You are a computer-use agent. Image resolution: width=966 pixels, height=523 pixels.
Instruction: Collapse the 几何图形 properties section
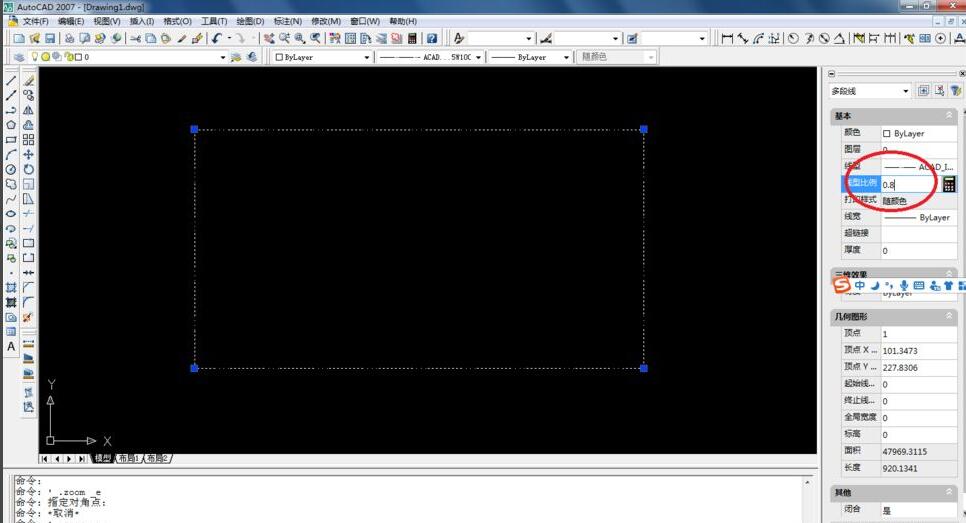949,315
